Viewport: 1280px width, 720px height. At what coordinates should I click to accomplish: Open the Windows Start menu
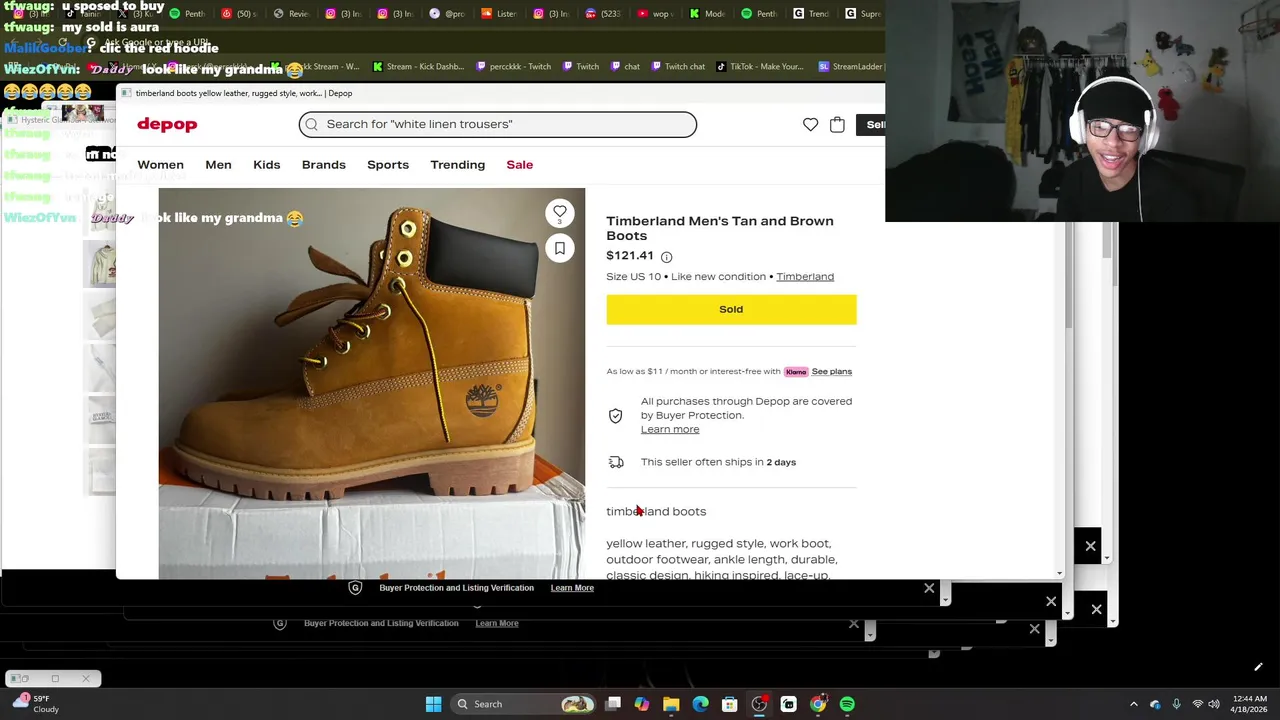coord(433,704)
